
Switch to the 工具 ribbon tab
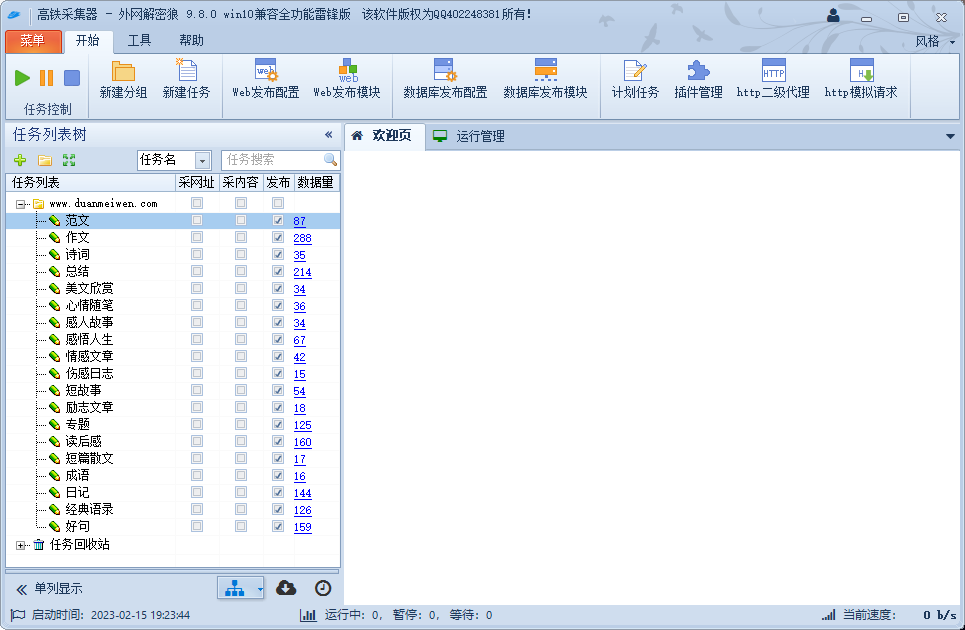139,40
